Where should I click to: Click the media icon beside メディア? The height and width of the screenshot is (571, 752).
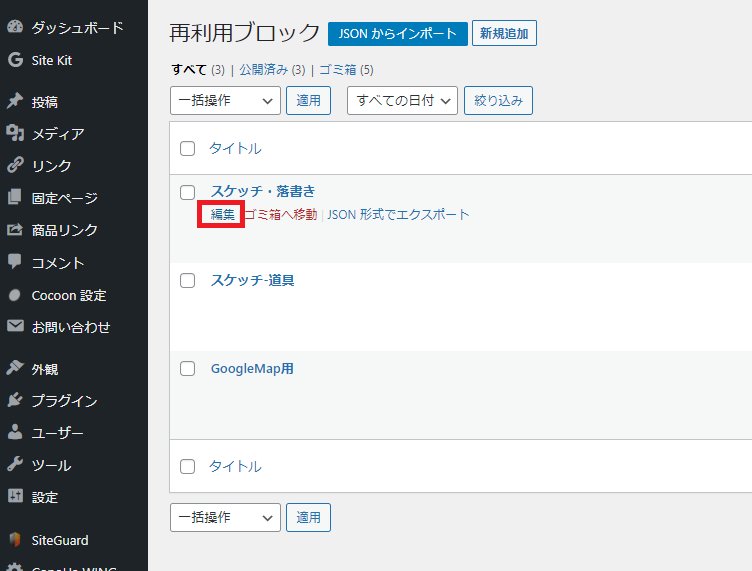(x=15, y=133)
